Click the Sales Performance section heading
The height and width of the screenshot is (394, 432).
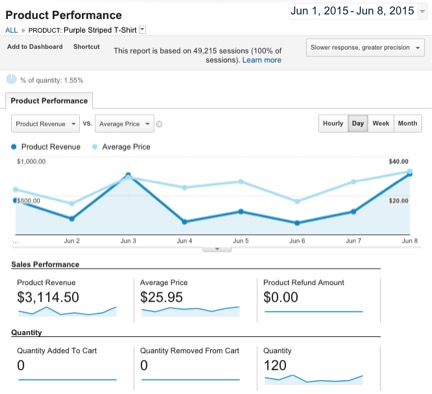(45, 264)
